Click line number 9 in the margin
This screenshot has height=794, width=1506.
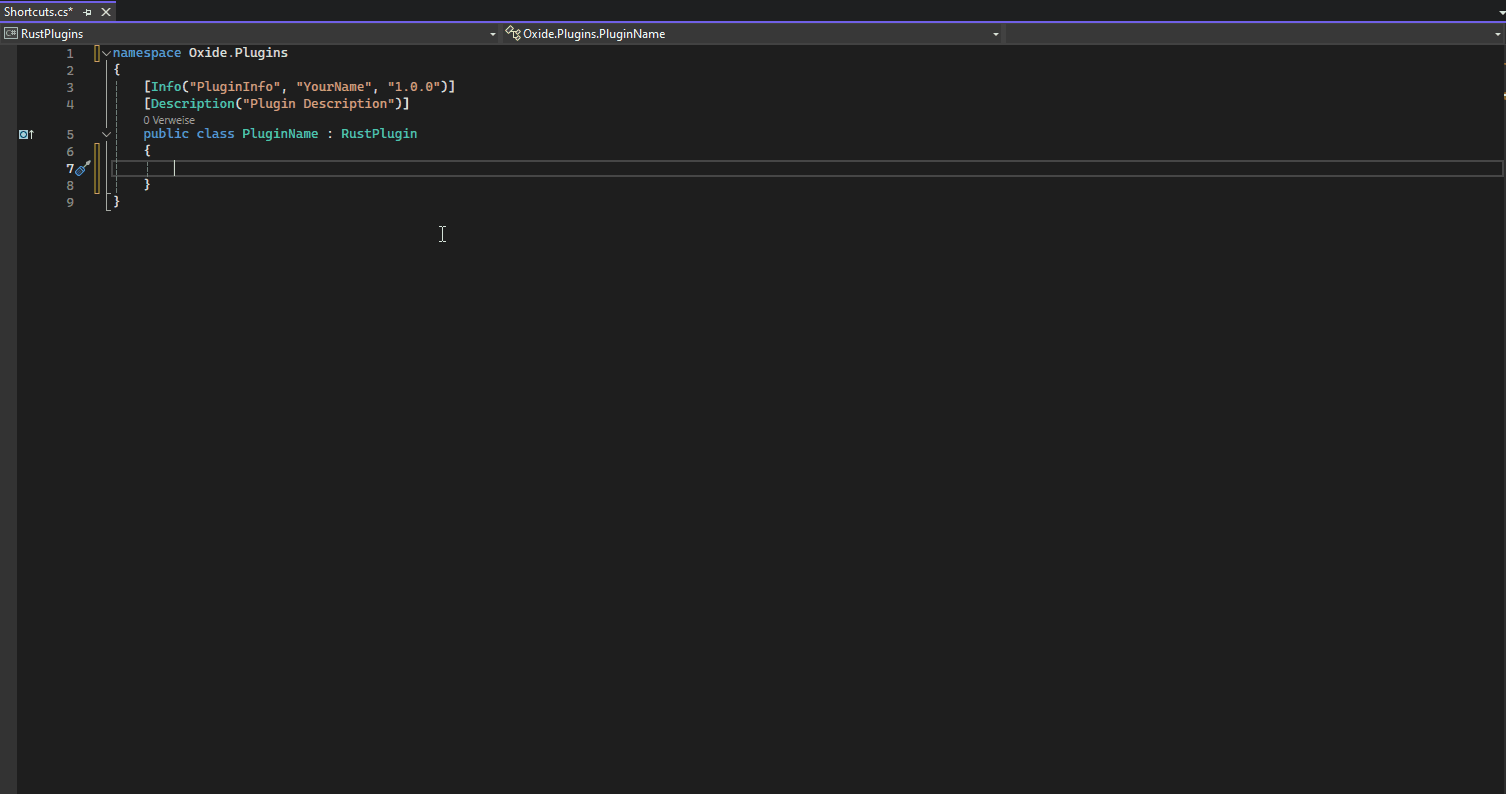click(70, 202)
